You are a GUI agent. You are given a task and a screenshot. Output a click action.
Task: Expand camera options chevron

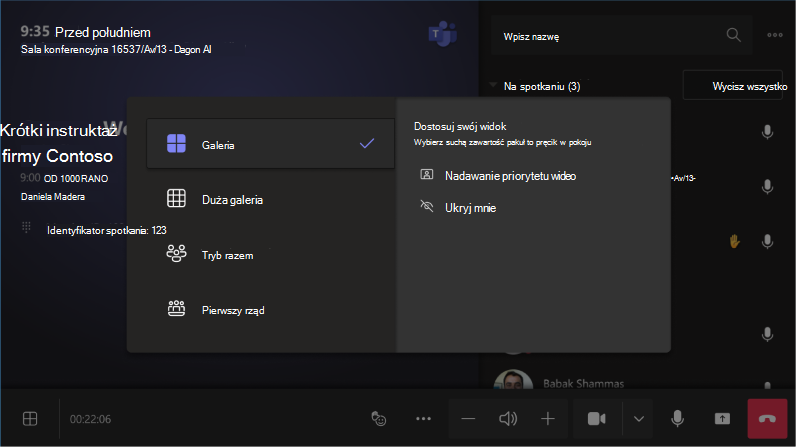coord(639,419)
